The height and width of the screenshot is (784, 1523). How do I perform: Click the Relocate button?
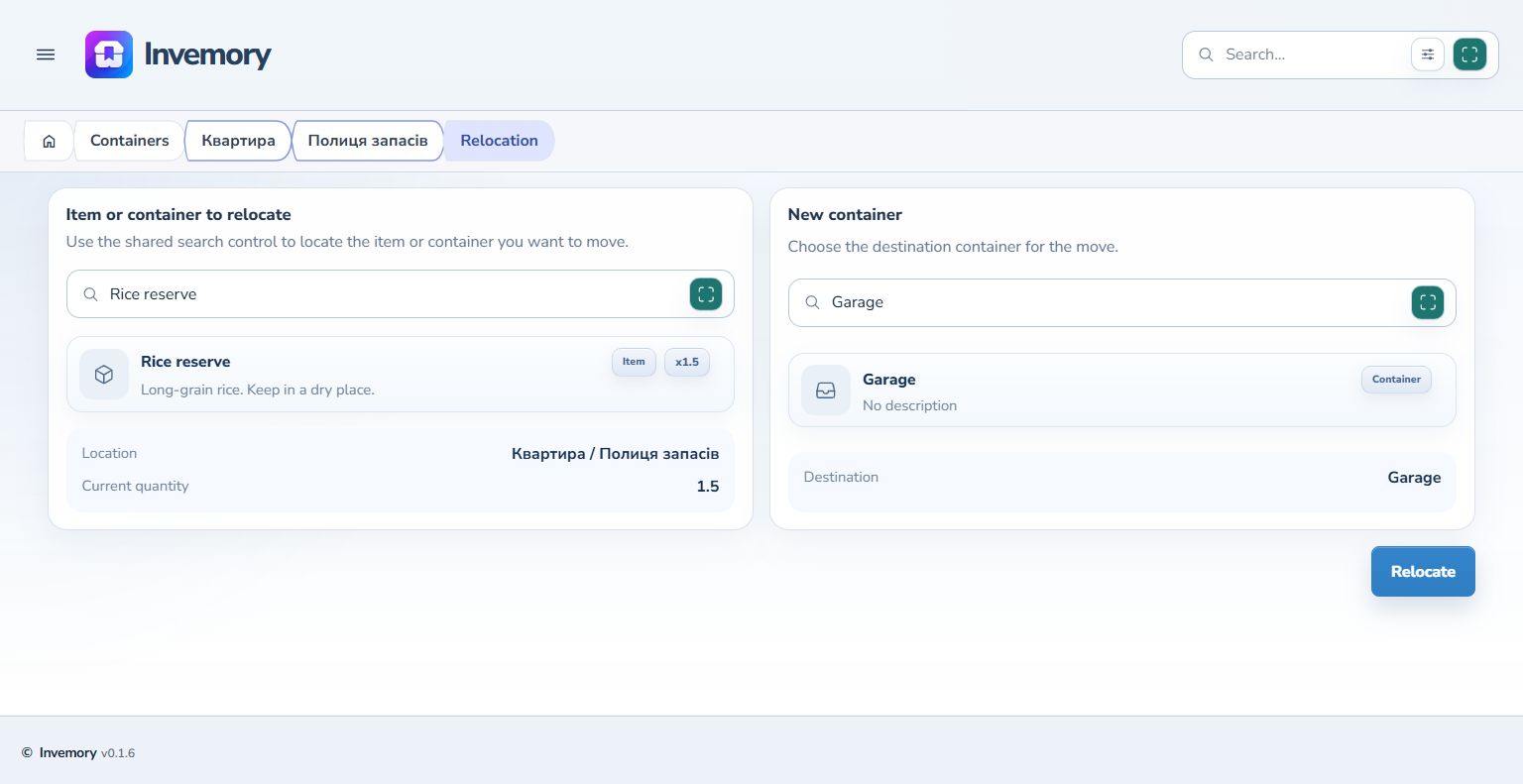tap(1423, 572)
